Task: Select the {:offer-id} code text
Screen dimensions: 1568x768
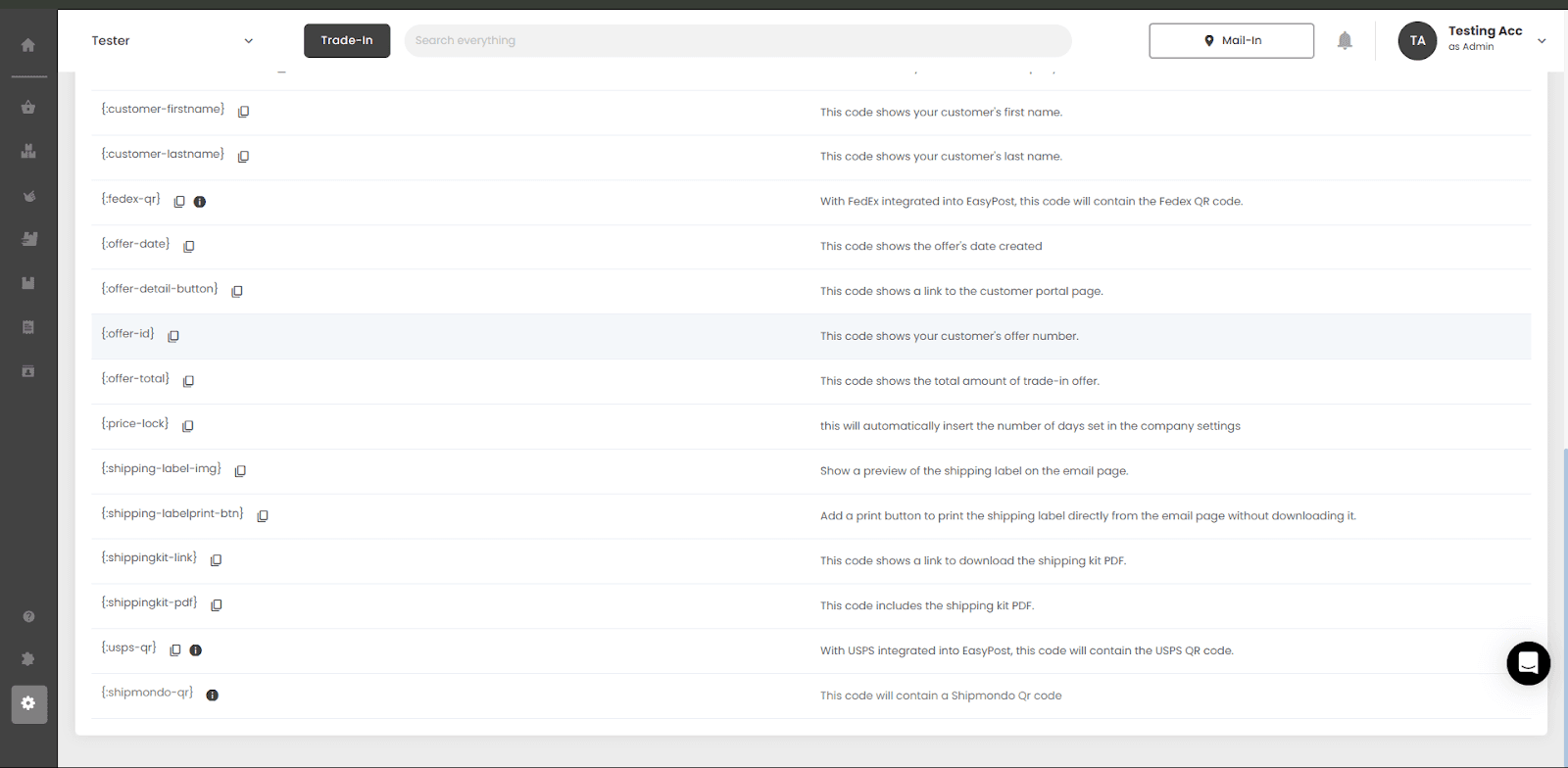Action: click(127, 334)
